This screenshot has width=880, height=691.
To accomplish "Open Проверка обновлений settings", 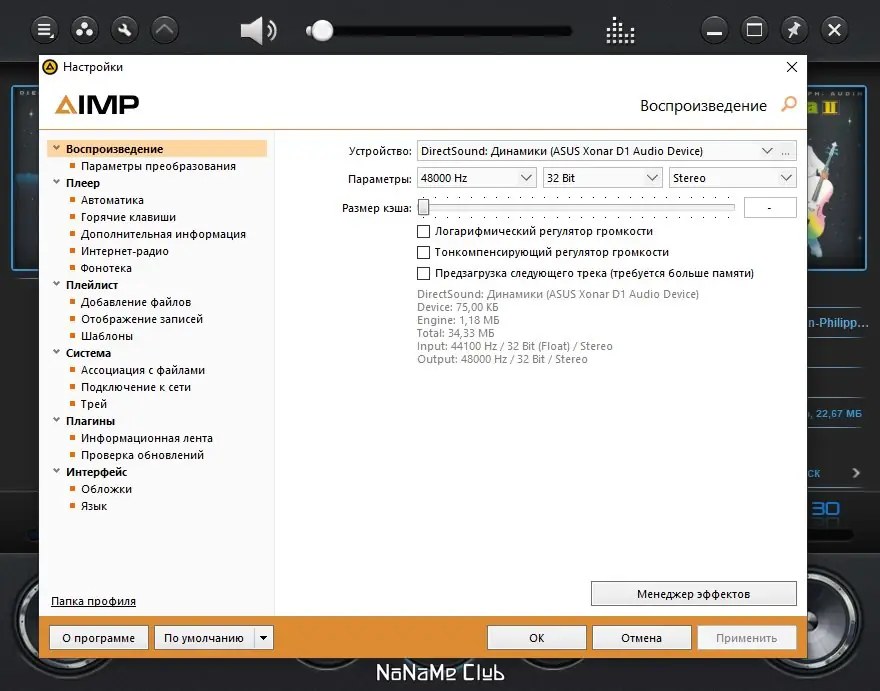I will coord(142,455).
